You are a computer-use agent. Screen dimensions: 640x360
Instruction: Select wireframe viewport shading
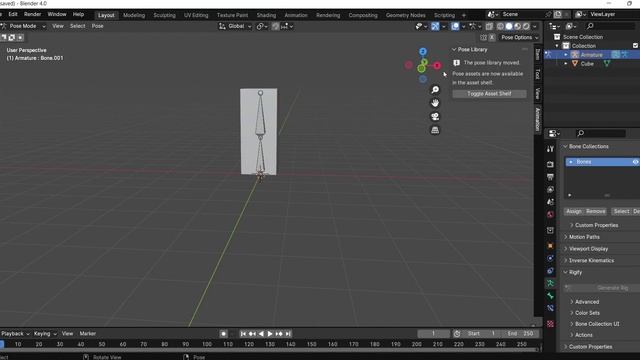pos(500,26)
